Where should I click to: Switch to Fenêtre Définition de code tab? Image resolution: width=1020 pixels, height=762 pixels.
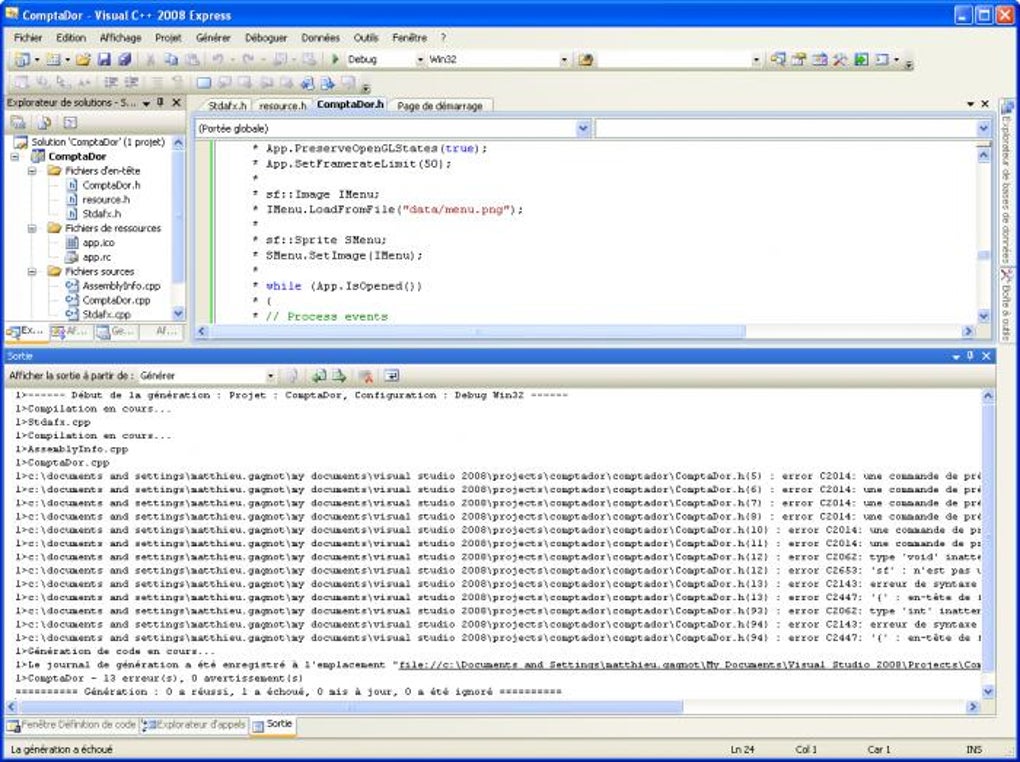pos(72,725)
